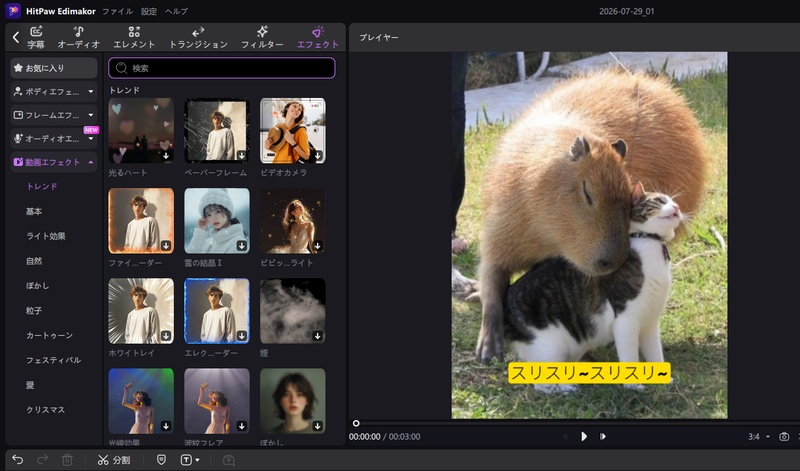Download the 煙 smoke effect
This screenshot has height=471, width=800.
coord(317,336)
